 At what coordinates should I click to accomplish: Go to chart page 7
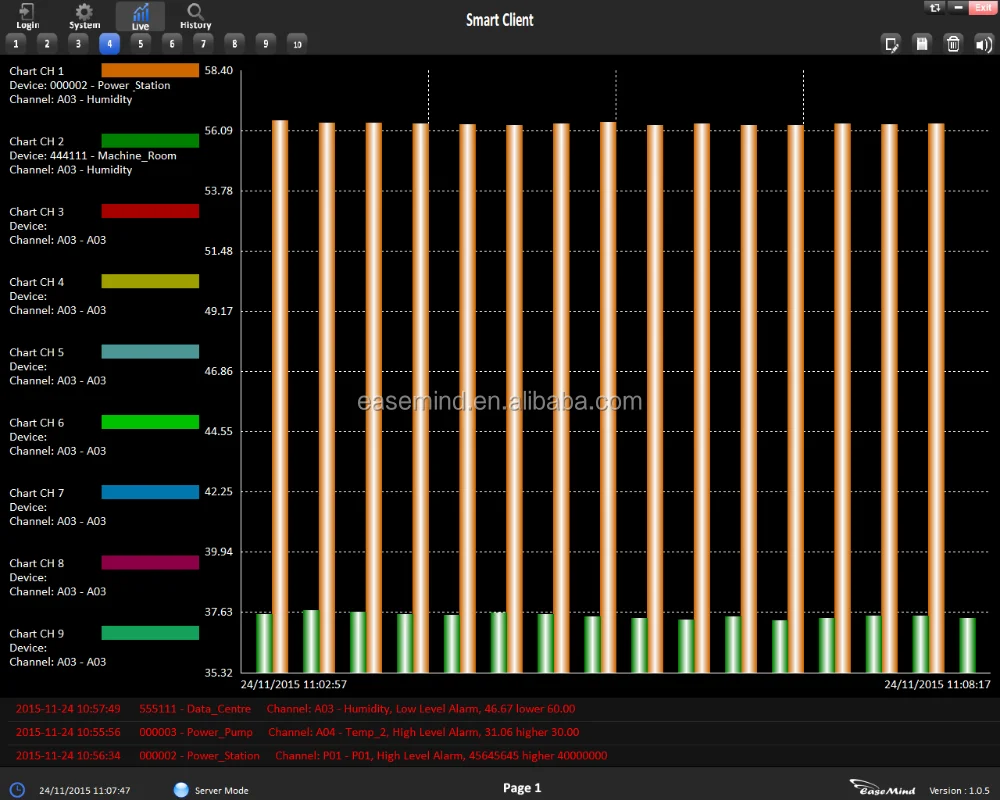point(203,43)
